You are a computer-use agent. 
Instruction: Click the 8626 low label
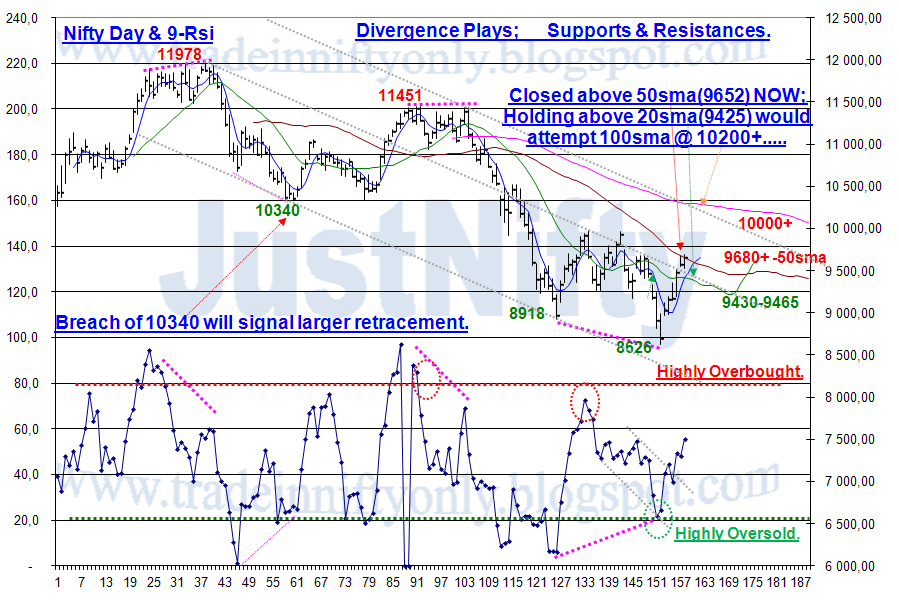coord(634,347)
